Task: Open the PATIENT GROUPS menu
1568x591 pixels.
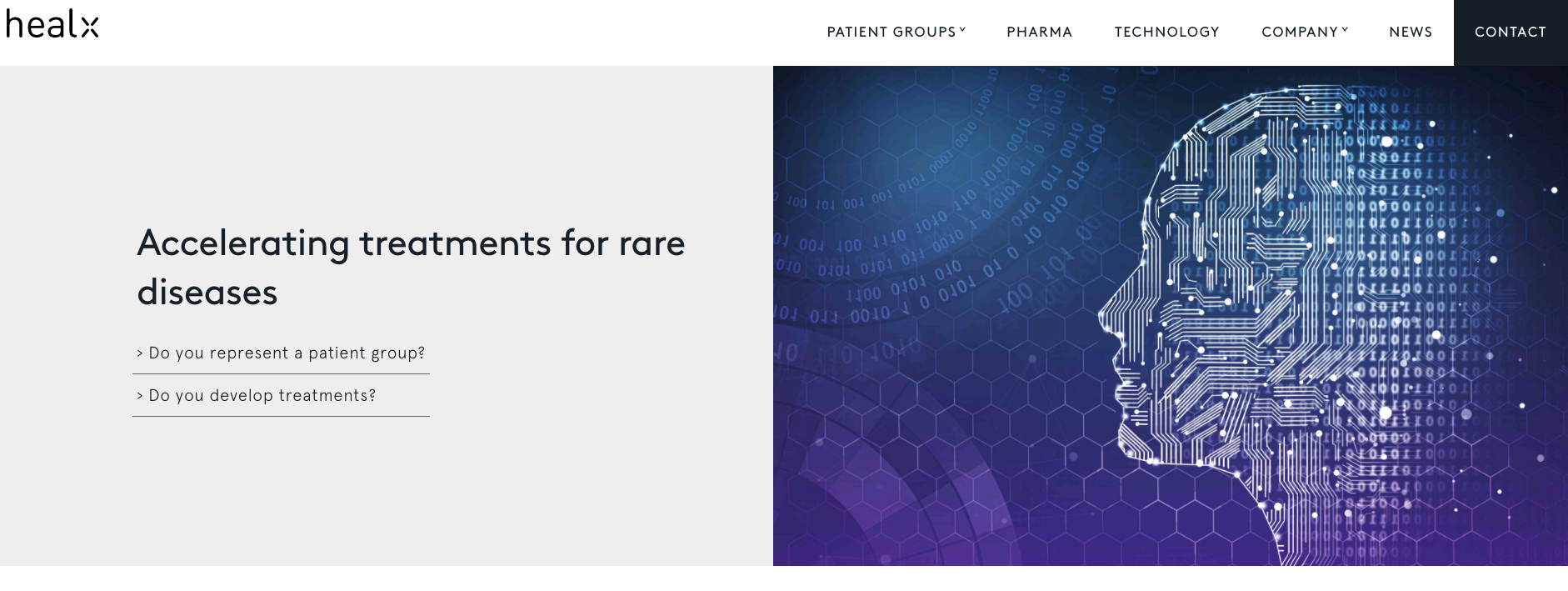Action: 891,32
